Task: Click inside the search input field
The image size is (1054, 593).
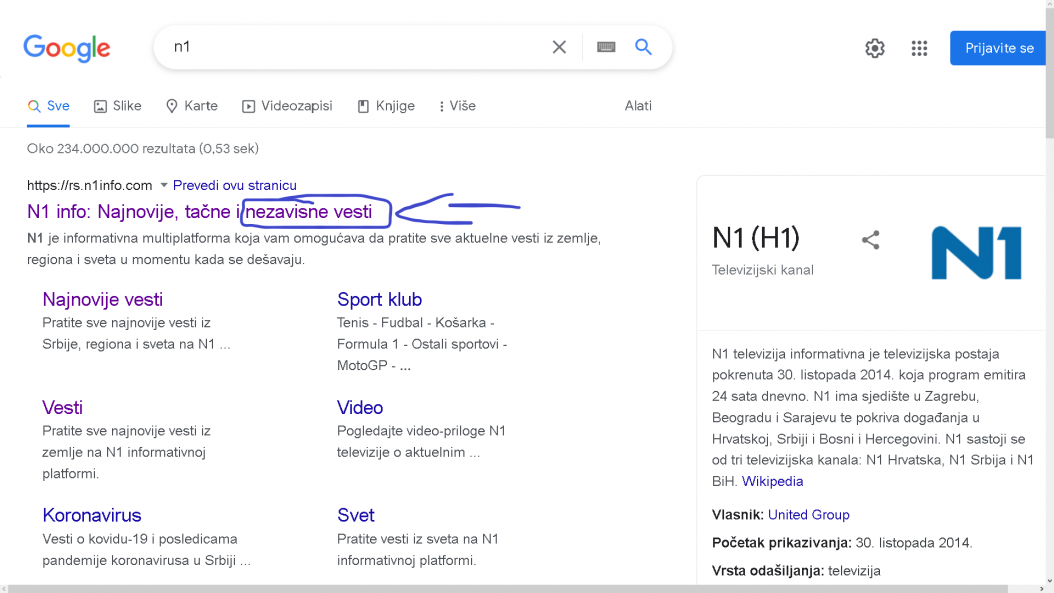Action: pyautogui.click(x=356, y=47)
